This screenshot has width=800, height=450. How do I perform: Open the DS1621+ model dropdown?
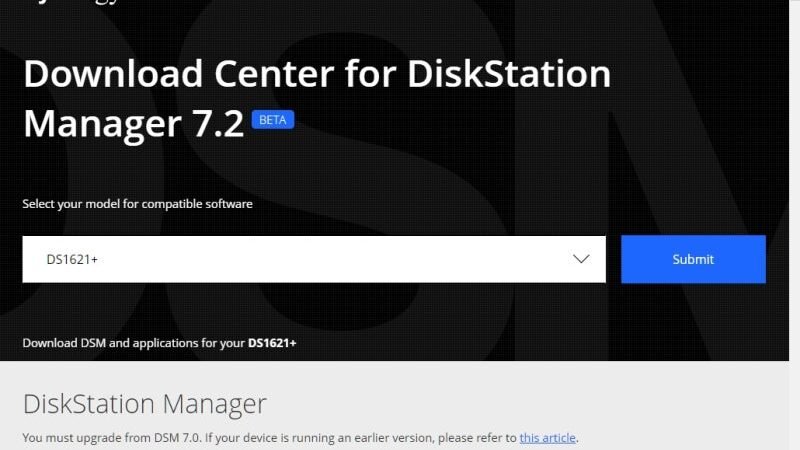click(314, 259)
